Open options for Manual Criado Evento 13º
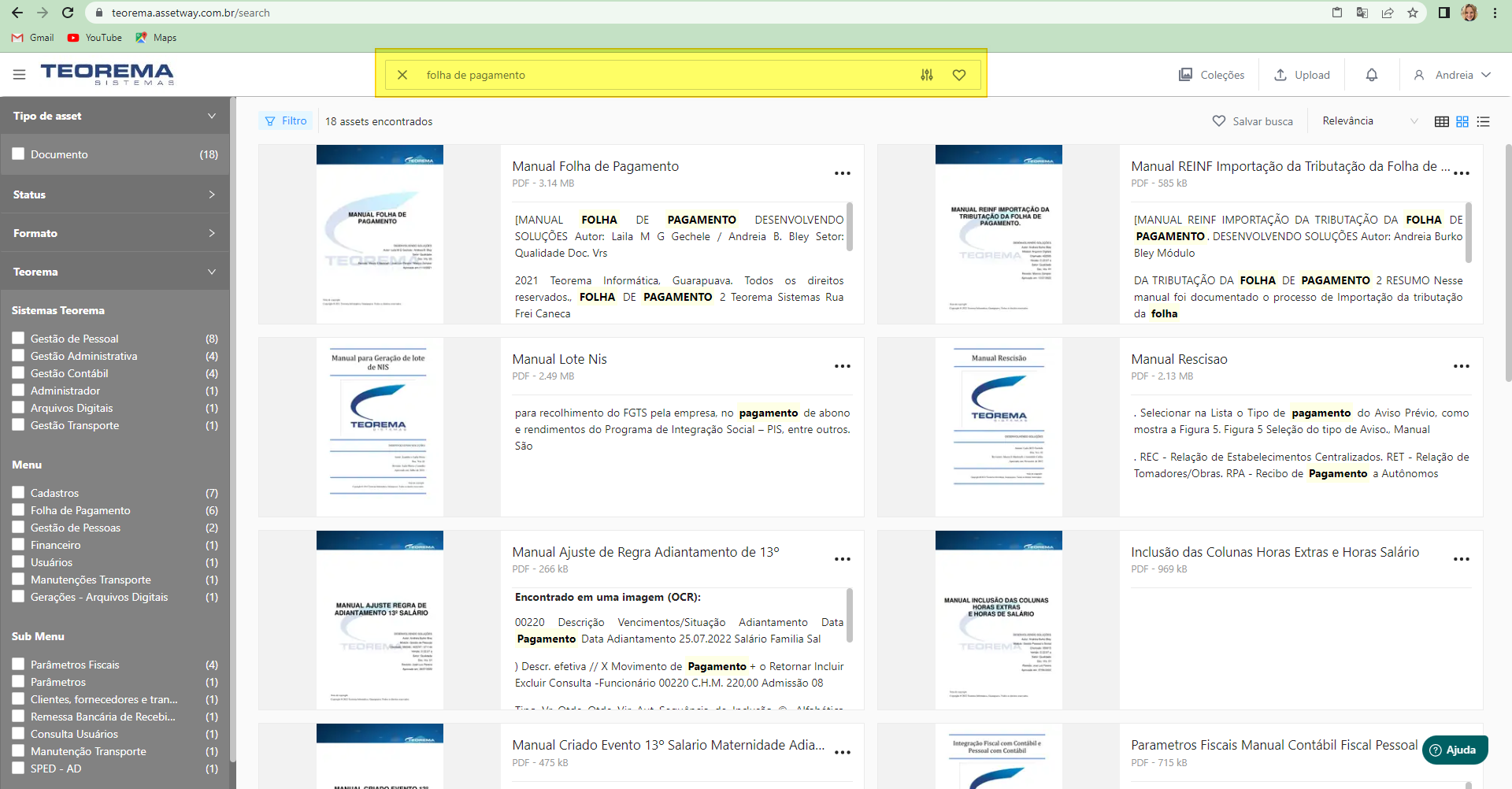1512x789 pixels. click(x=843, y=753)
